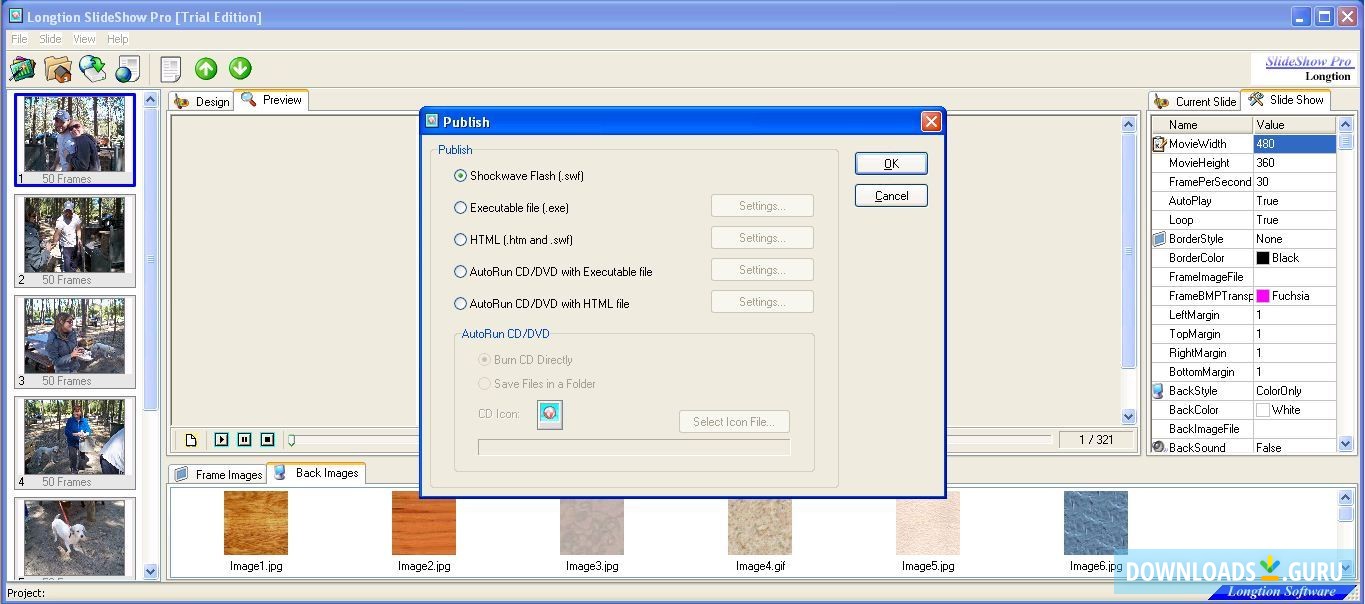
Task: Click the AutoPlay value True
Action: (1294, 201)
